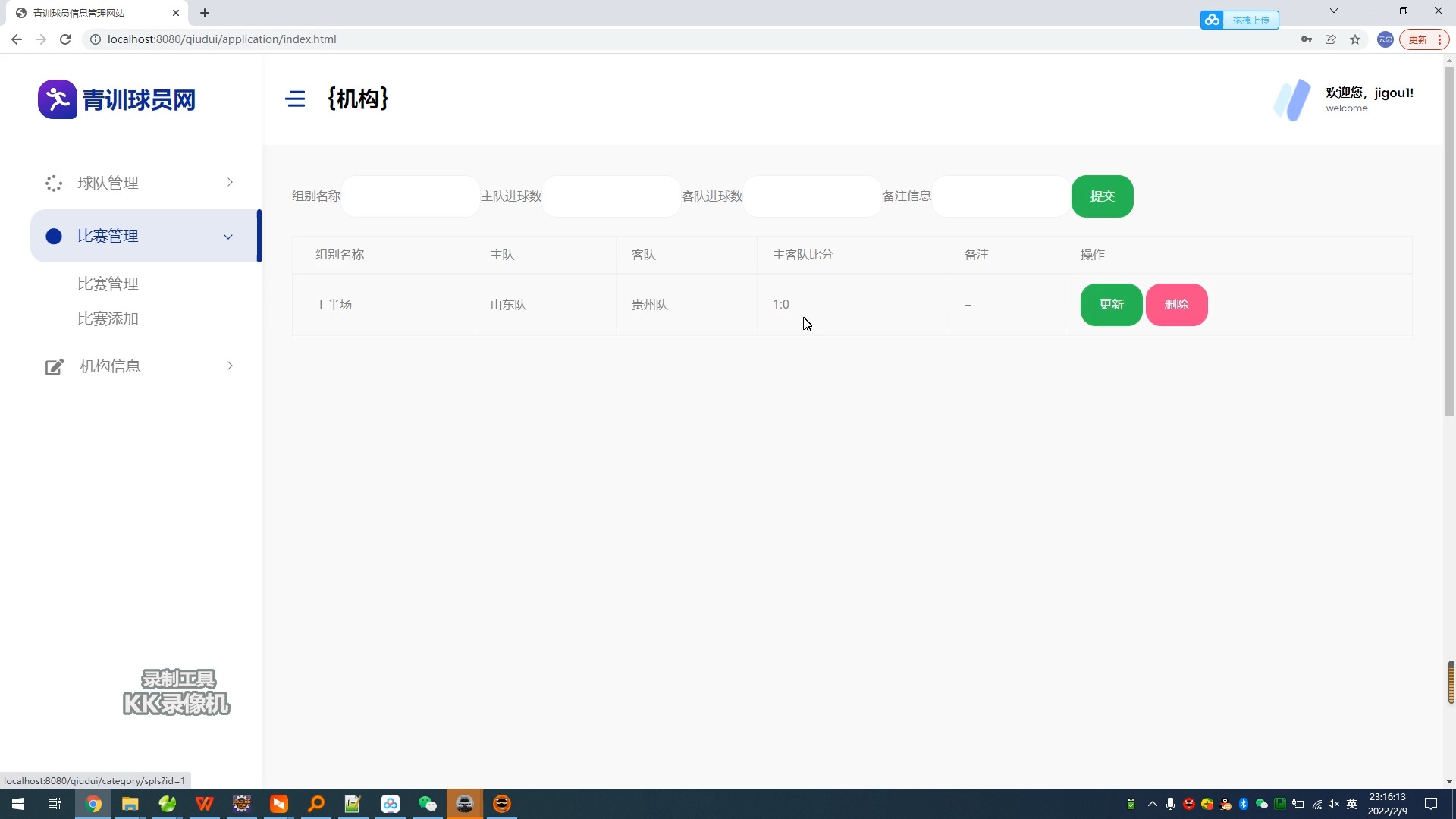This screenshot has height=819, width=1456.
Task: Toggle the hamburger sidebar menu icon
Action: (295, 99)
